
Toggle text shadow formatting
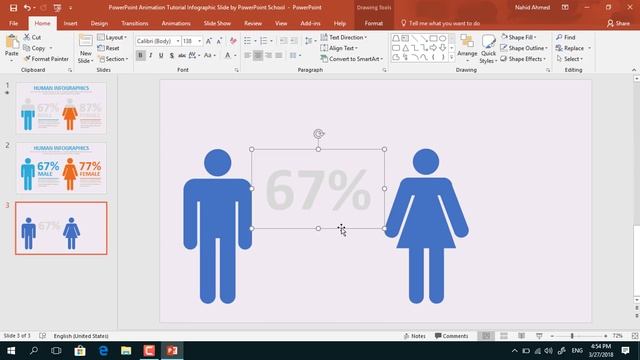pyautogui.click(x=171, y=55)
